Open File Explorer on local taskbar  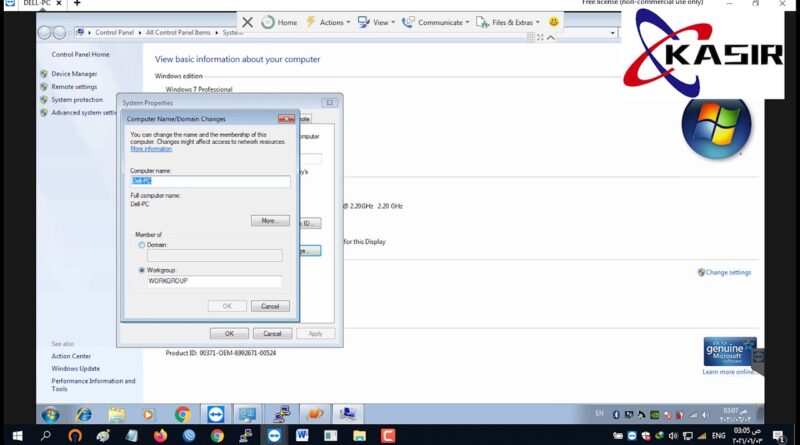point(359,435)
